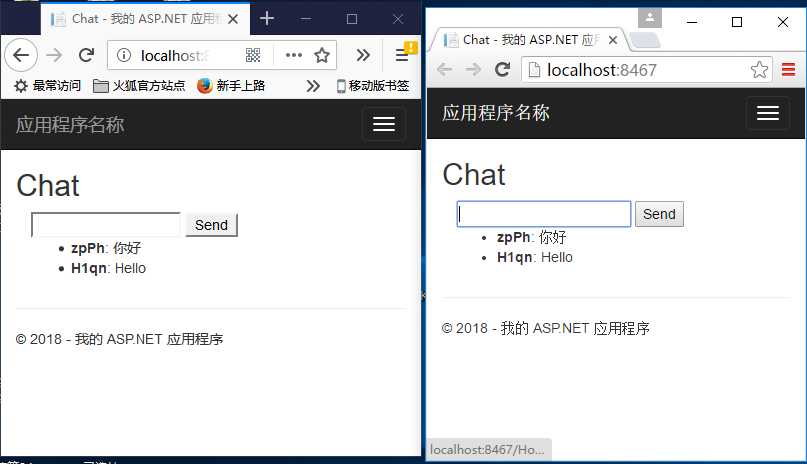This screenshot has width=807, height=464.
Task: Click the Chat heading in Firefox
Action: 48,185
